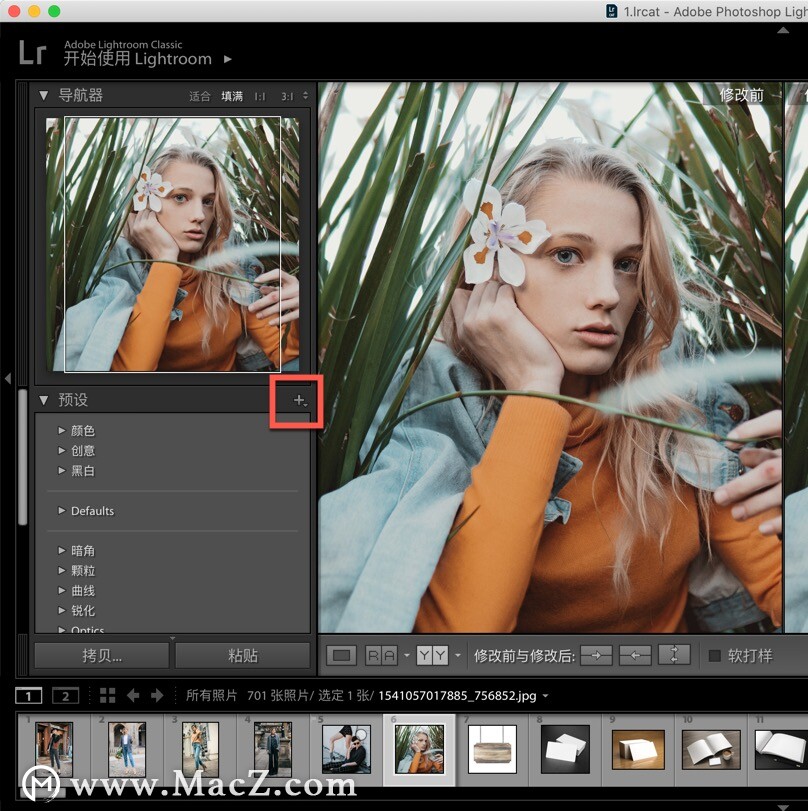Hide the left panel with its edge arrow

8,379
